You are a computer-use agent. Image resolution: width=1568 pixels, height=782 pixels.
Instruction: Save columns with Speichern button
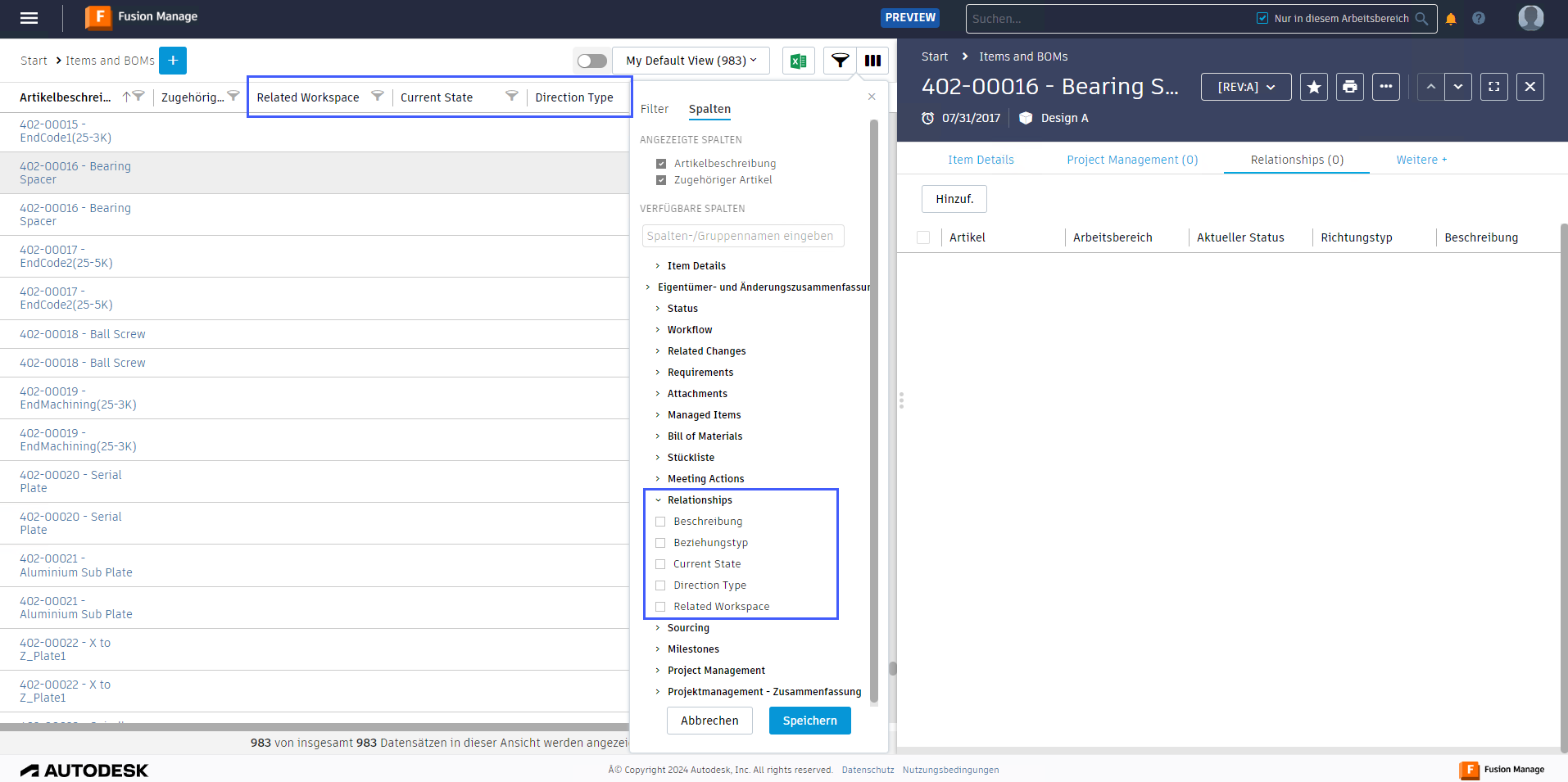(x=810, y=721)
